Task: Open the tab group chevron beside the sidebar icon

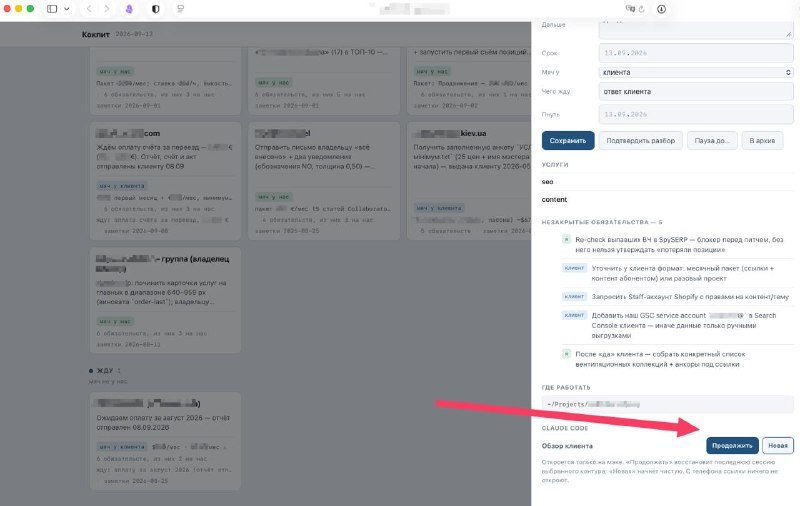Action: tap(67, 9)
